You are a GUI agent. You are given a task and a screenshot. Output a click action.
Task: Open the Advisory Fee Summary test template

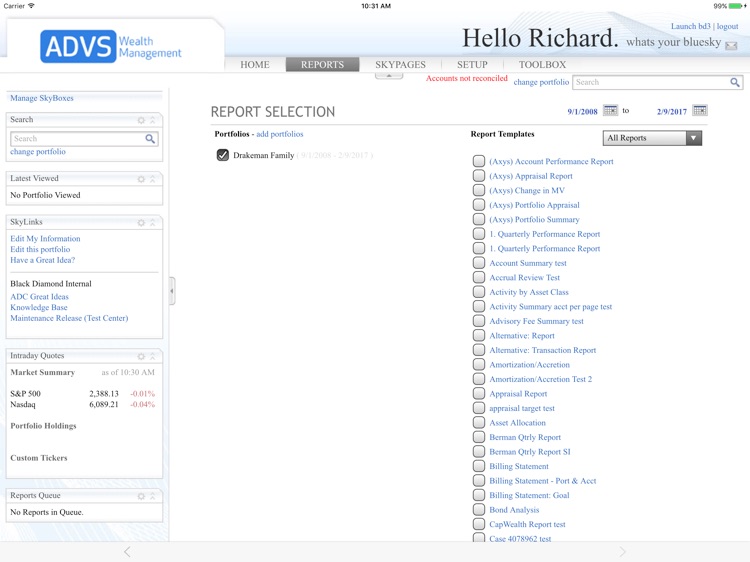pos(536,321)
